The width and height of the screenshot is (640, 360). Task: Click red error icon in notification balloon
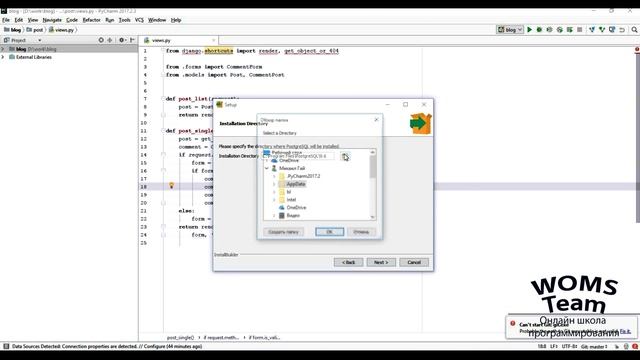coord(513,323)
